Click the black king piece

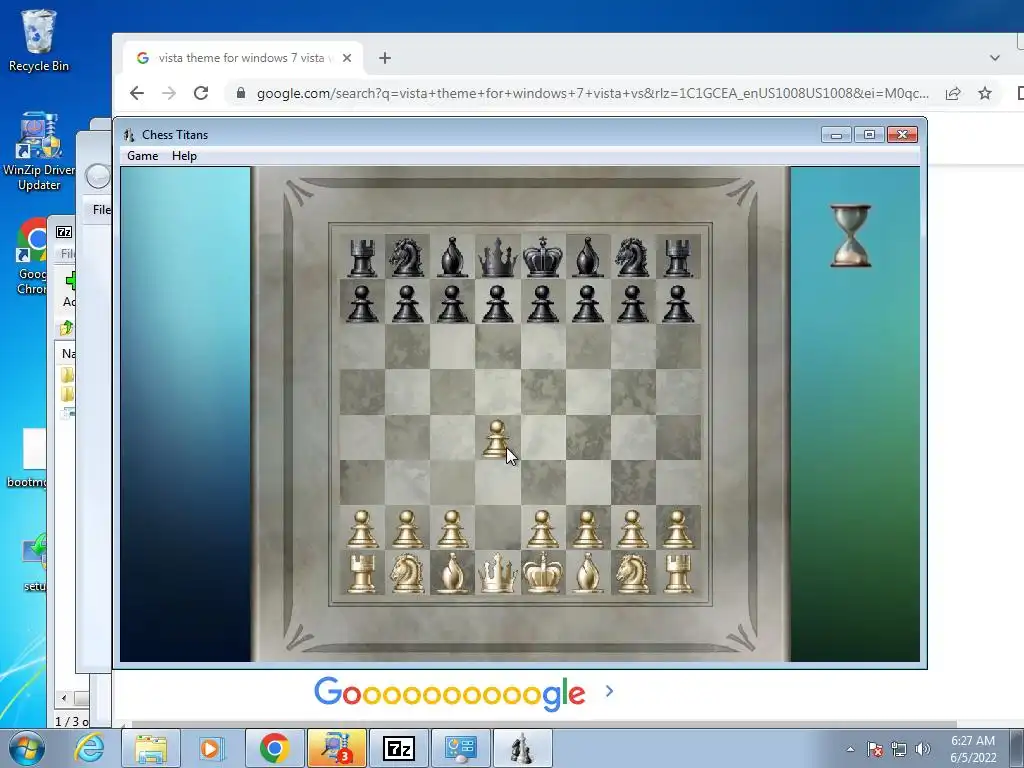[543, 257]
